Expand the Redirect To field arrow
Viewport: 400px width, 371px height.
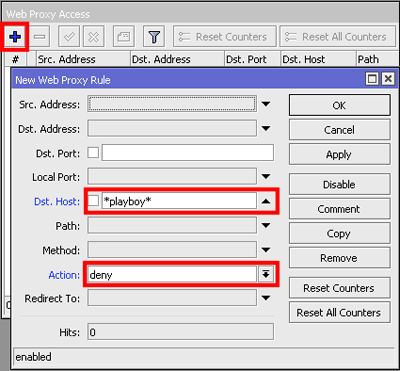coord(266,298)
